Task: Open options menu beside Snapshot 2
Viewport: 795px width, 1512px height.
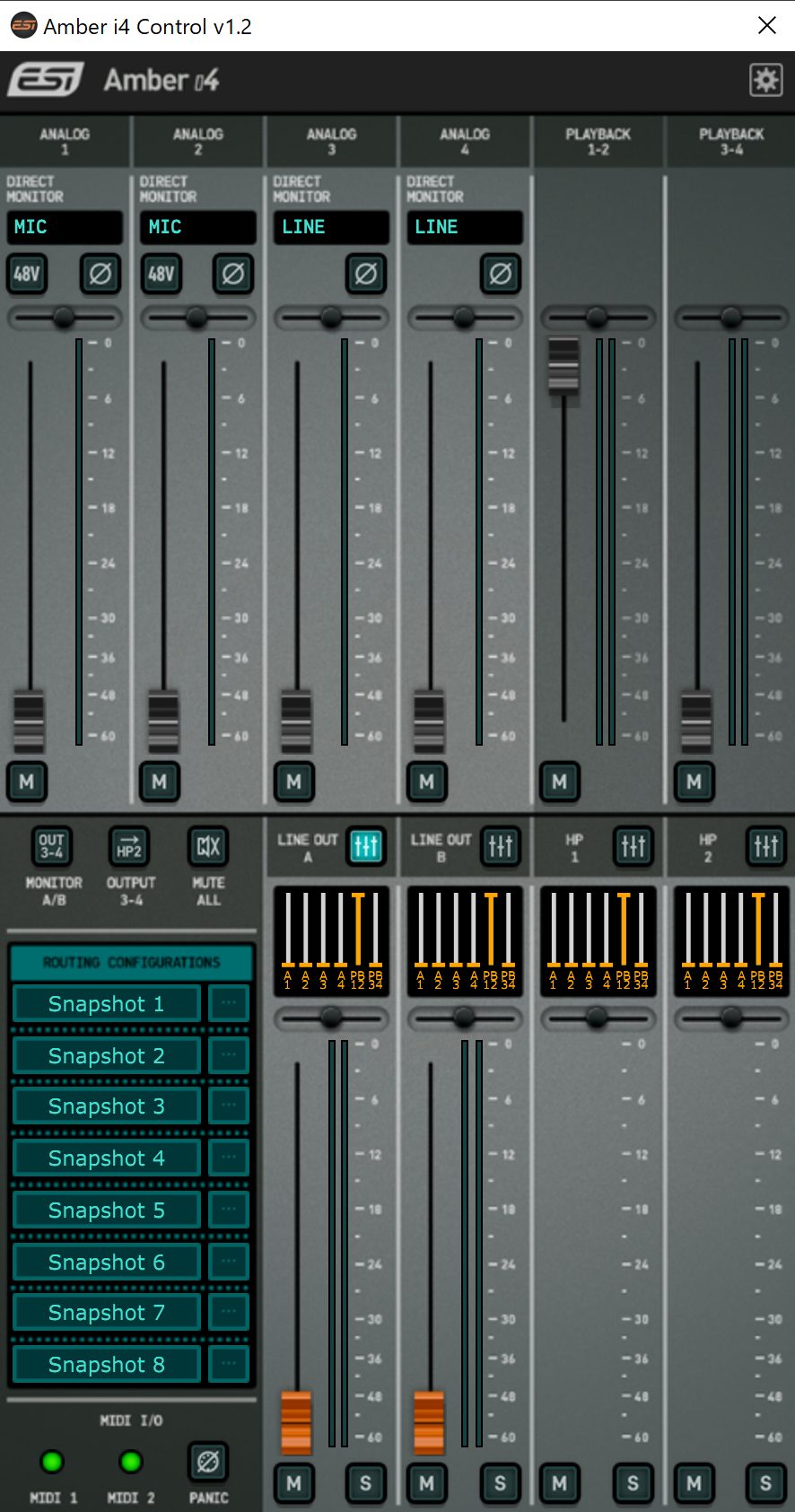Action: point(229,1056)
